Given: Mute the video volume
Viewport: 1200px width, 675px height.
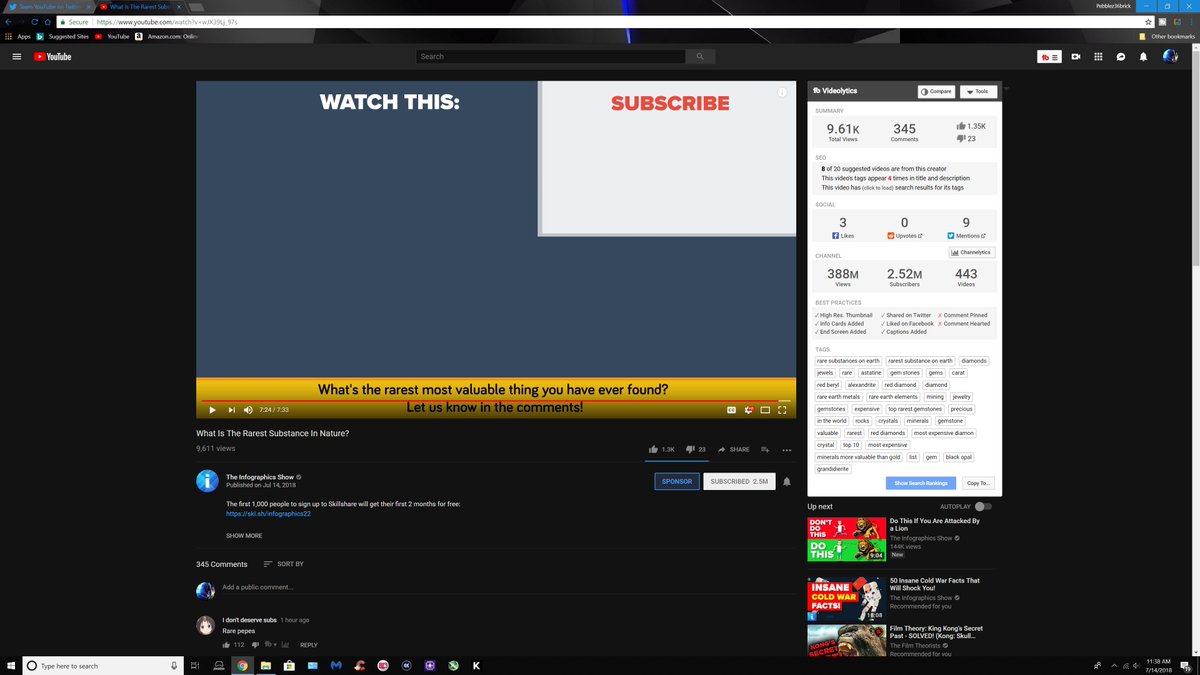Looking at the screenshot, I should click(248, 410).
